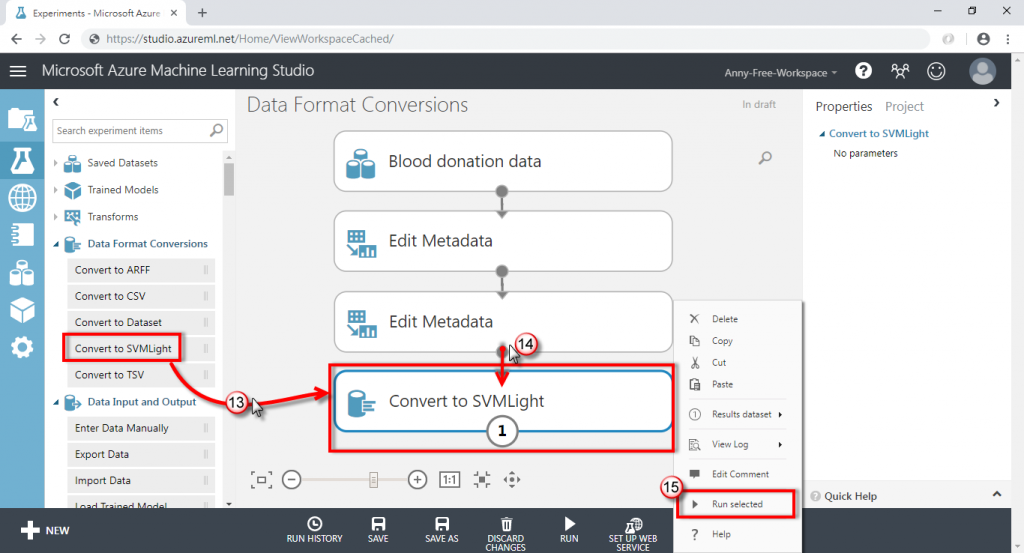Open the Projects sidebar icon
1024x553 pixels.
click(x=22, y=120)
